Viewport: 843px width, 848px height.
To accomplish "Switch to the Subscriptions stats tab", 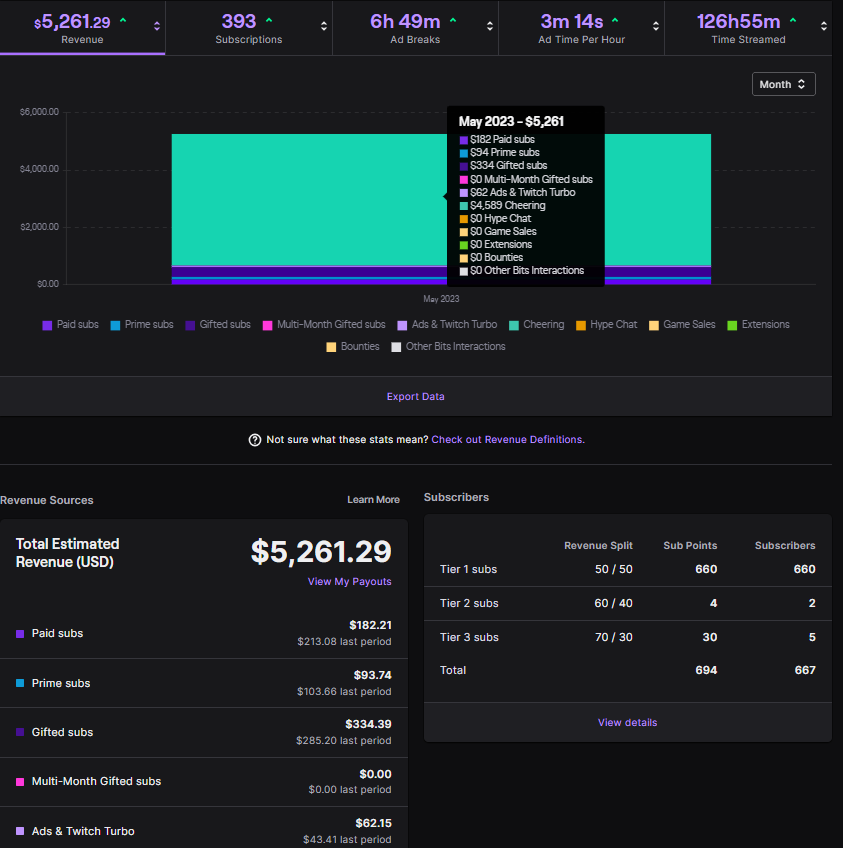I will click(x=247, y=28).
